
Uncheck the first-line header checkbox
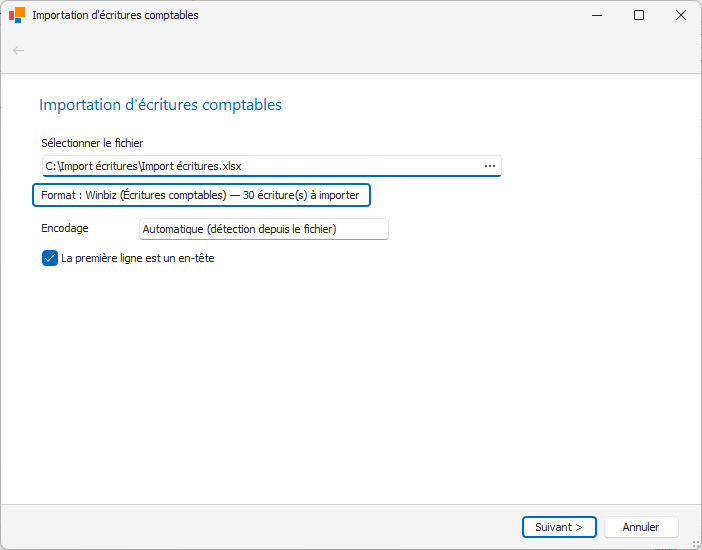50,258
